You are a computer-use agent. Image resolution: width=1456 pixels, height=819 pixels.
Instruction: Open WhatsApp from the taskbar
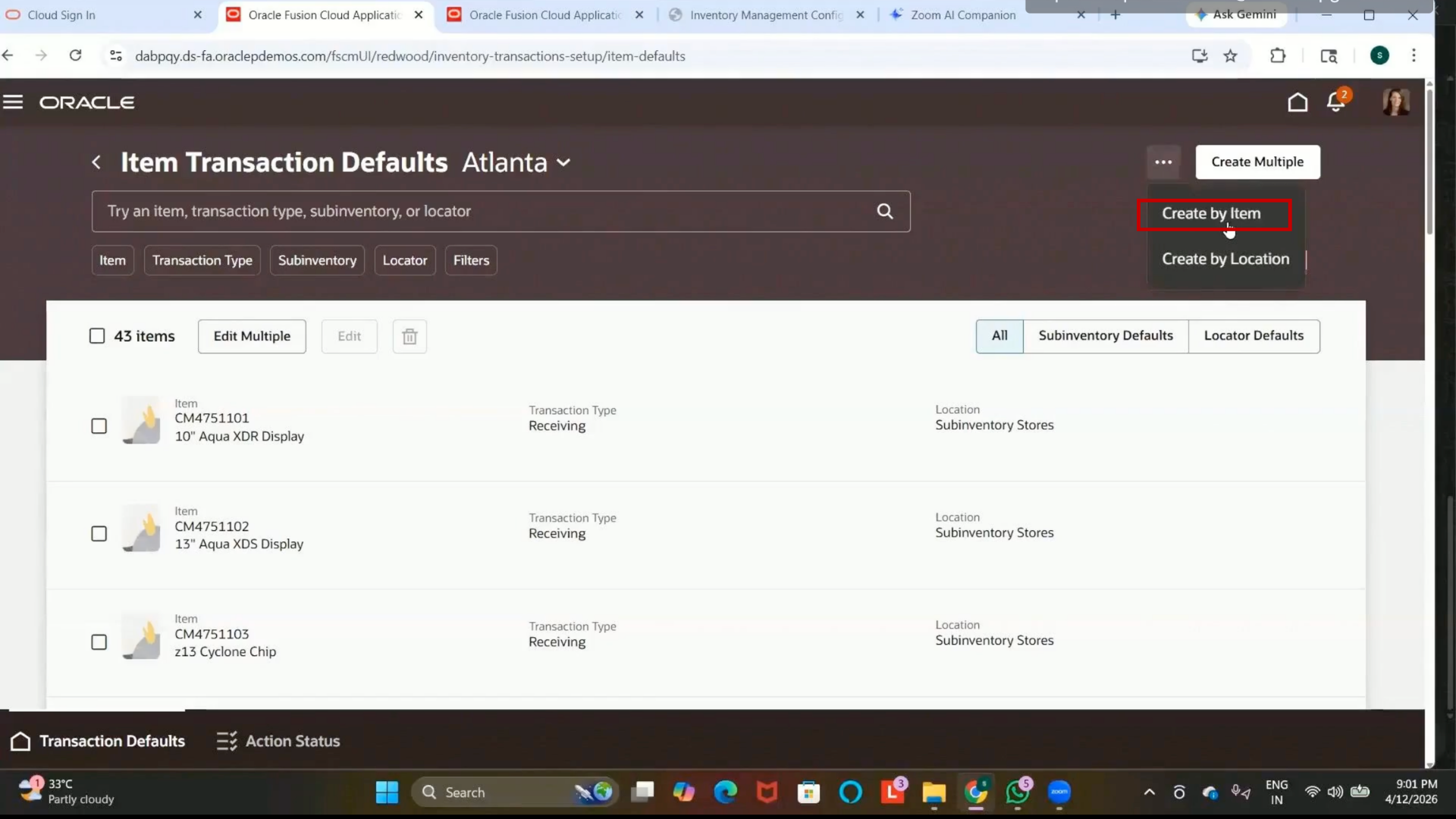[x=1017, y=792]
